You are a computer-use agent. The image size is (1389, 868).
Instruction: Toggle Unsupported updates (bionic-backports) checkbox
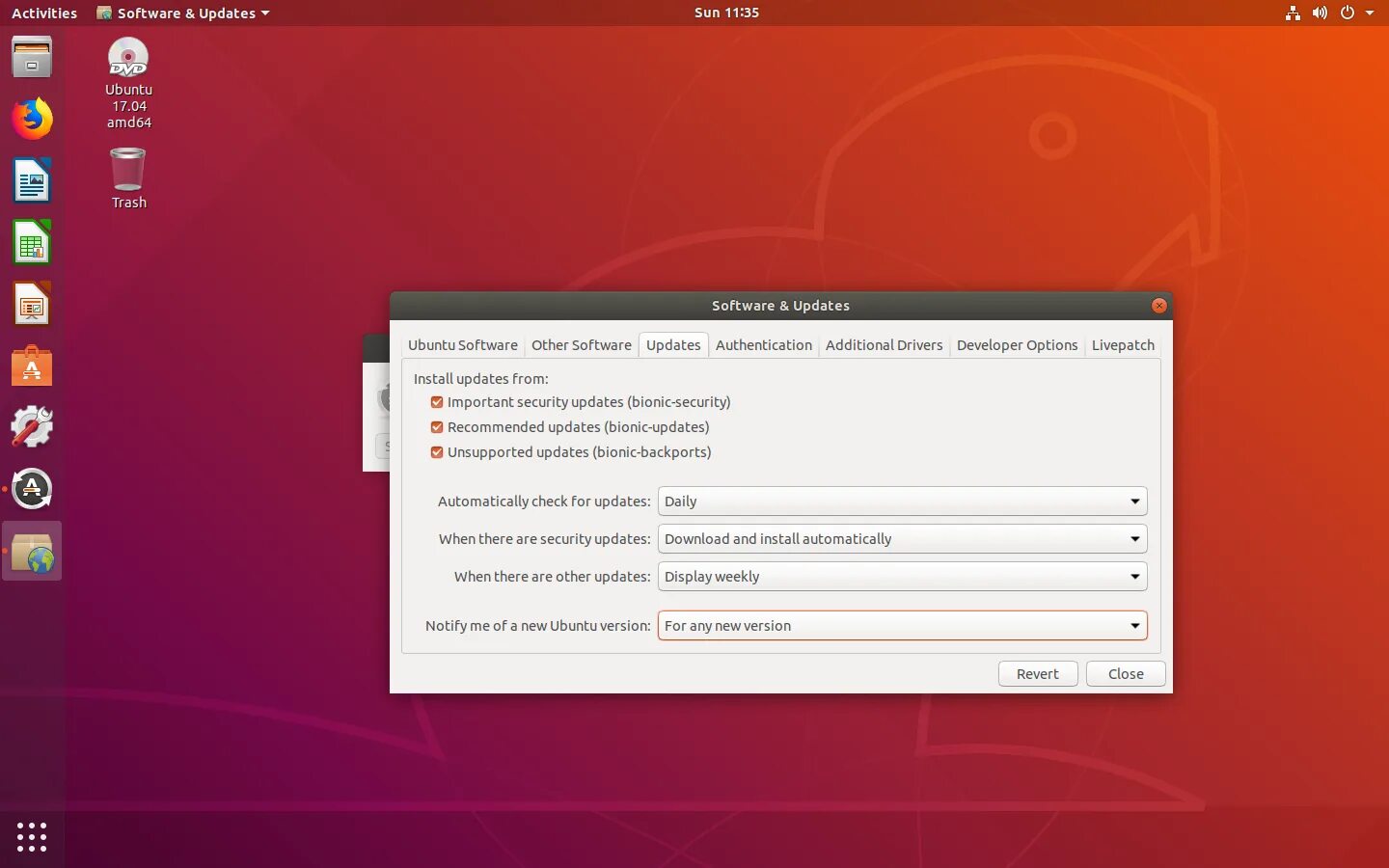click(x=437, y=452)
